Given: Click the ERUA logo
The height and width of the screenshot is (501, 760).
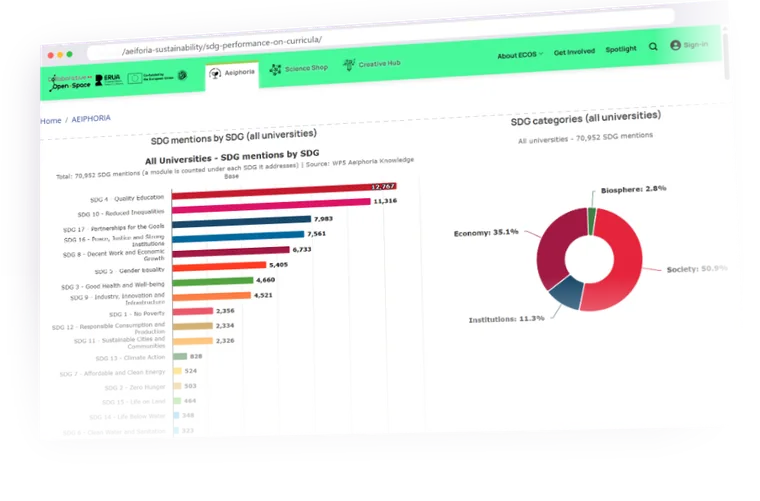Looking at the screenshot, I should (x=108, y=80).
